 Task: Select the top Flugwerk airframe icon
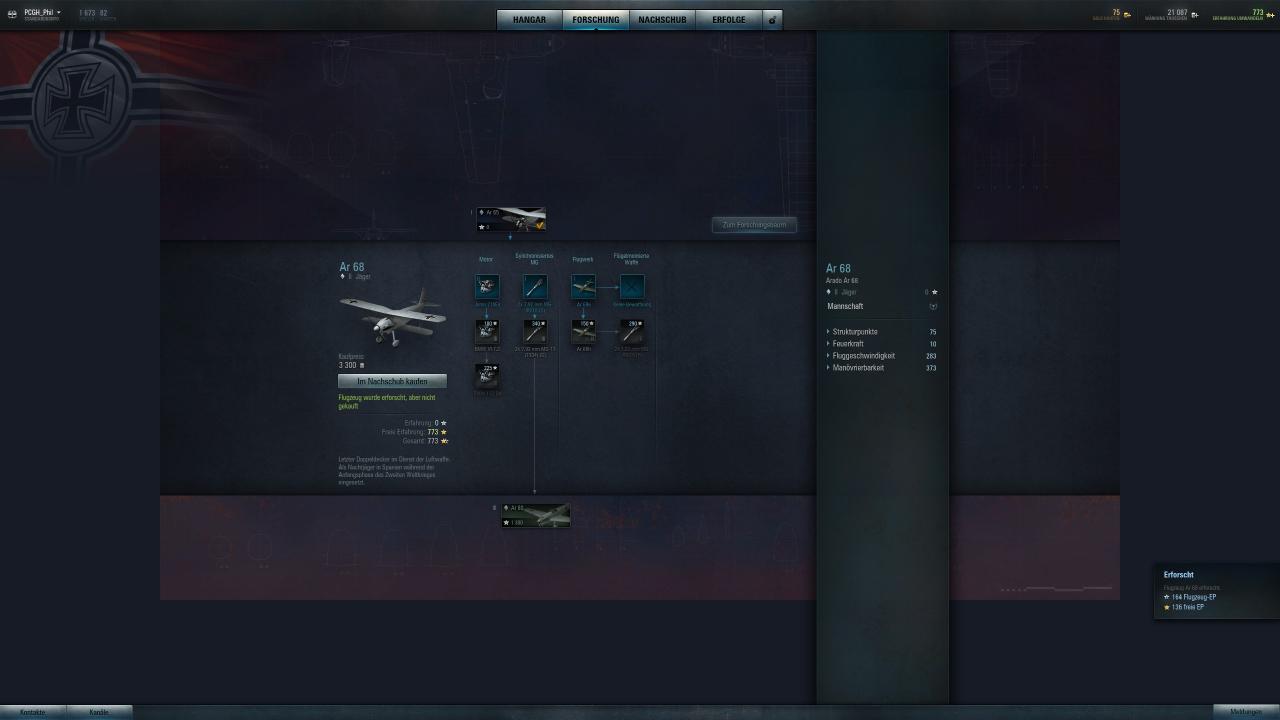(583, 287)
